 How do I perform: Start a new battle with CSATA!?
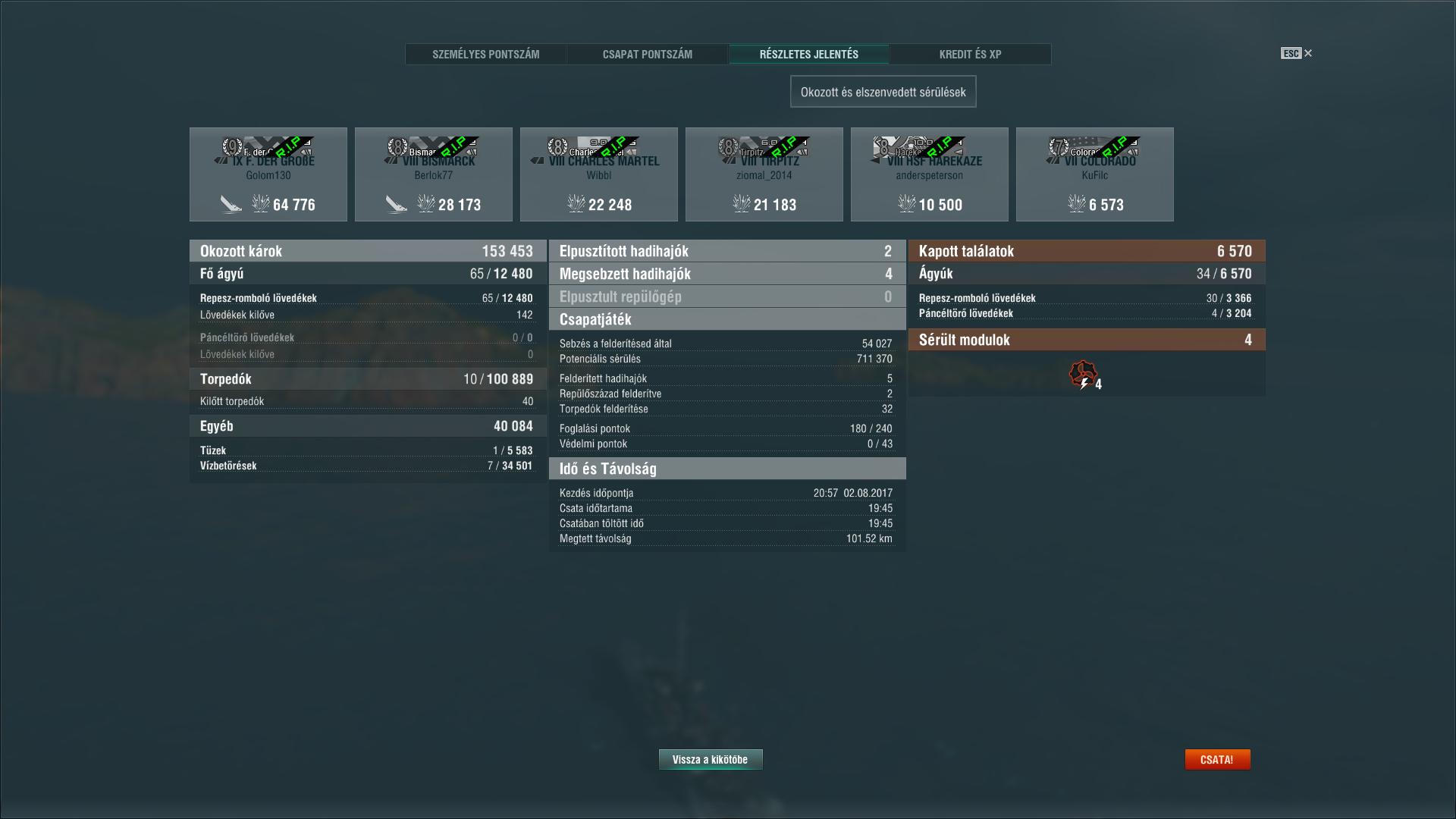pyautogui.click(x=1217, y=760)
